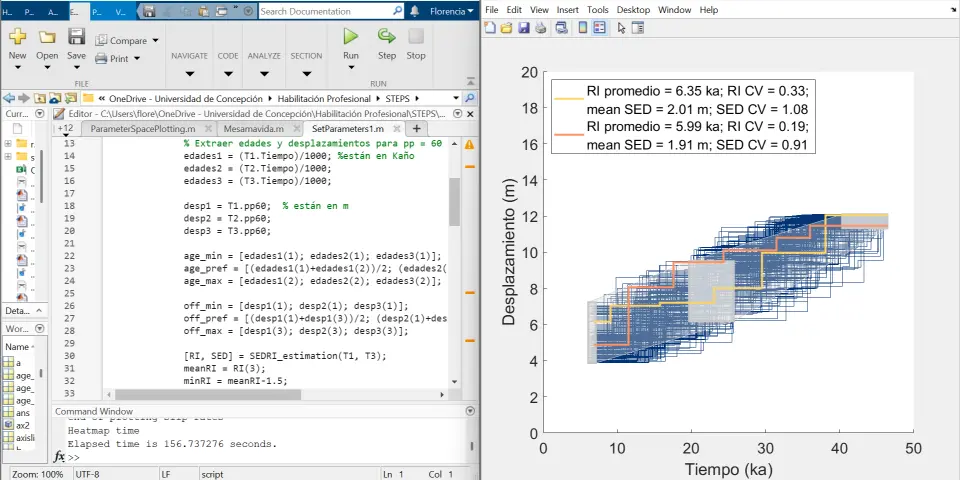Select the Edit Plot arrow tool
Image resolution: width=960 pixels, height=480 pixels.
pyautogui.click(x=621, y=28)
